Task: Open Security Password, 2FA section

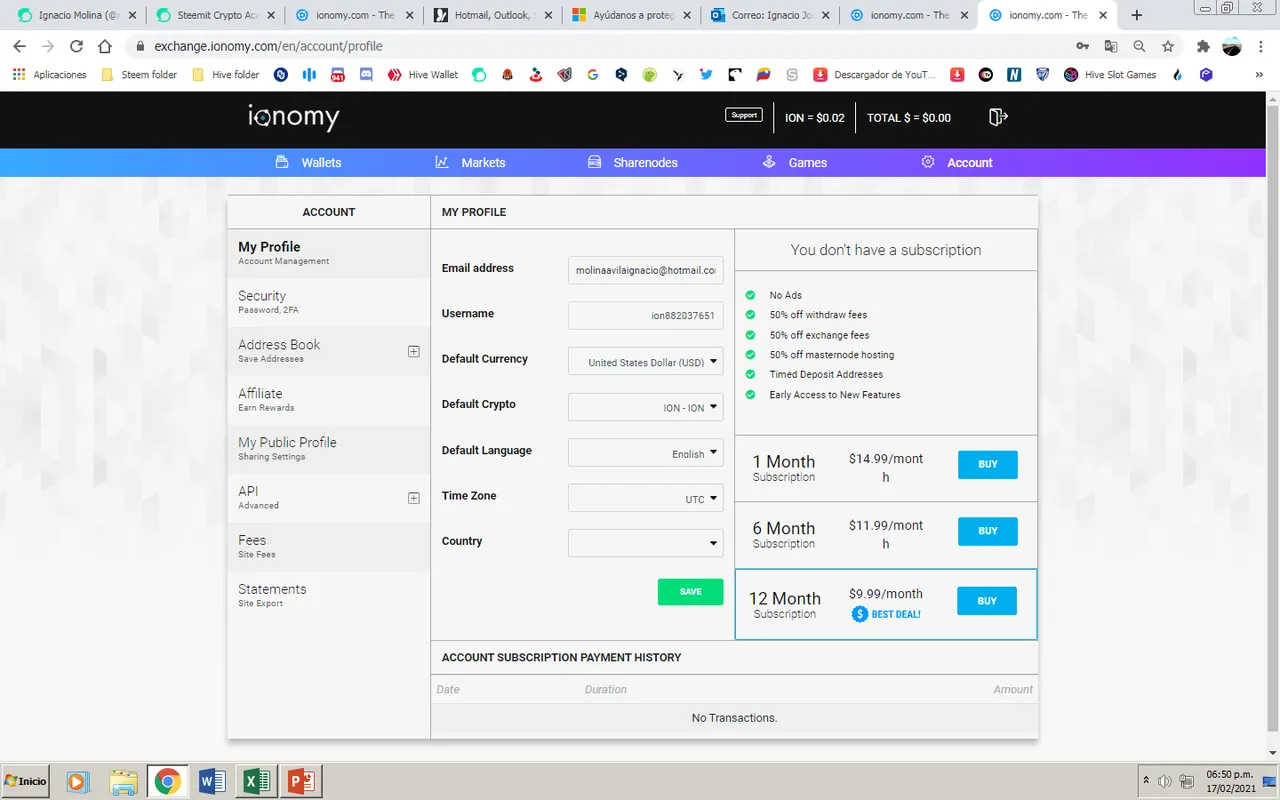Action: pyautogui.click(x=329, y=302)
